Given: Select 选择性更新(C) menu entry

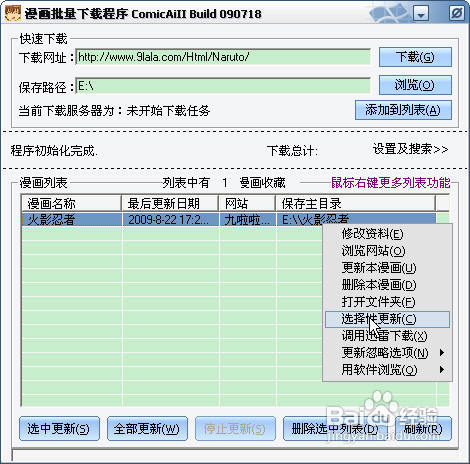Looking at the screenshot, I should (387, 319).
